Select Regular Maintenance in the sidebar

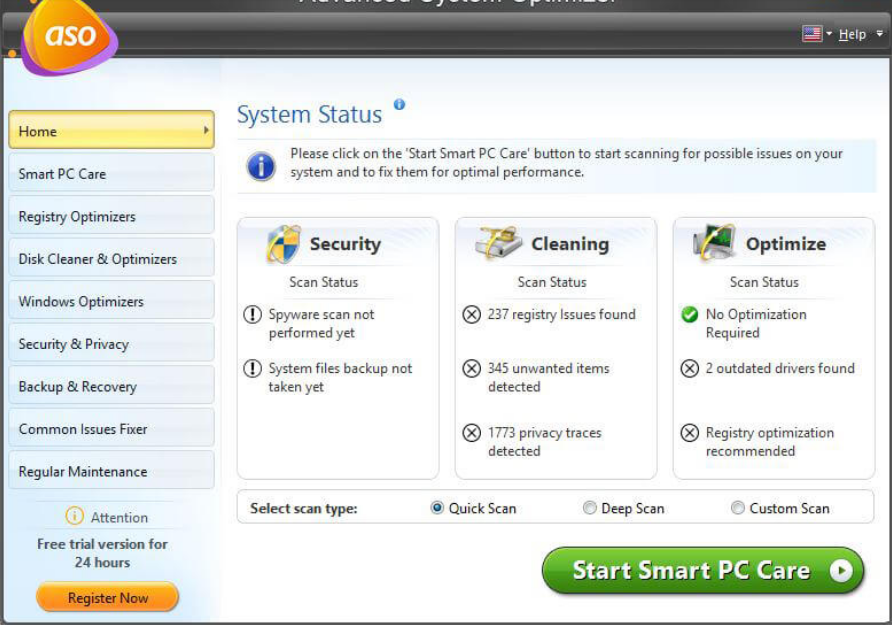(x=112, y=471)
